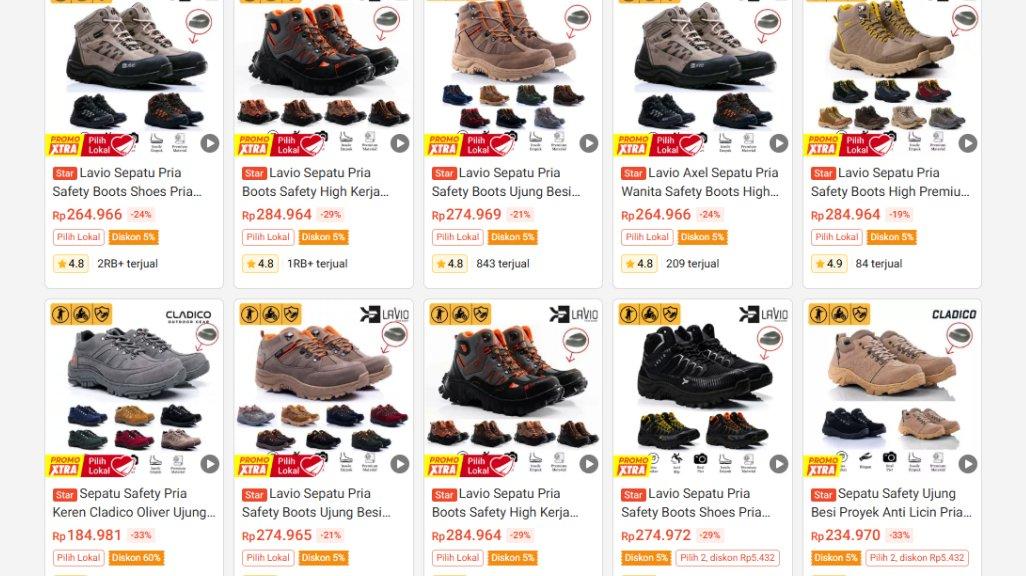This screenshot has width=1026, height=576.
Task: Open Sepatu Safety Ujung Besi Proyek Anti Licin title
Action: click(x=891, y=503)
